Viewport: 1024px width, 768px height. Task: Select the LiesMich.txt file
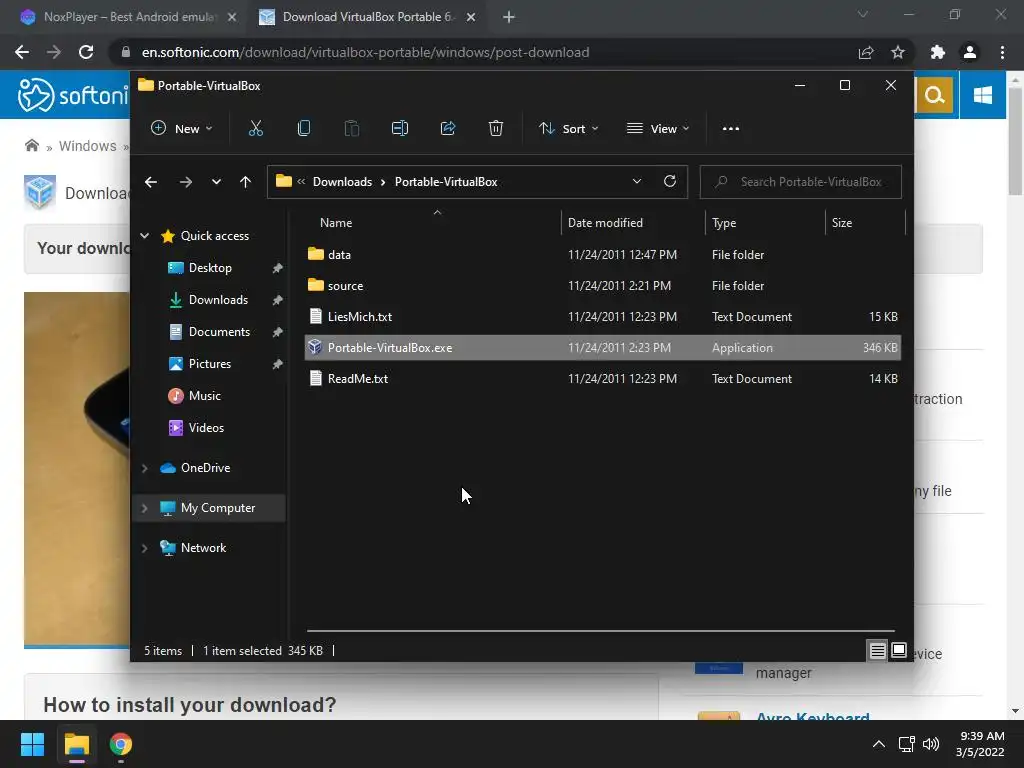coord(602,317)
